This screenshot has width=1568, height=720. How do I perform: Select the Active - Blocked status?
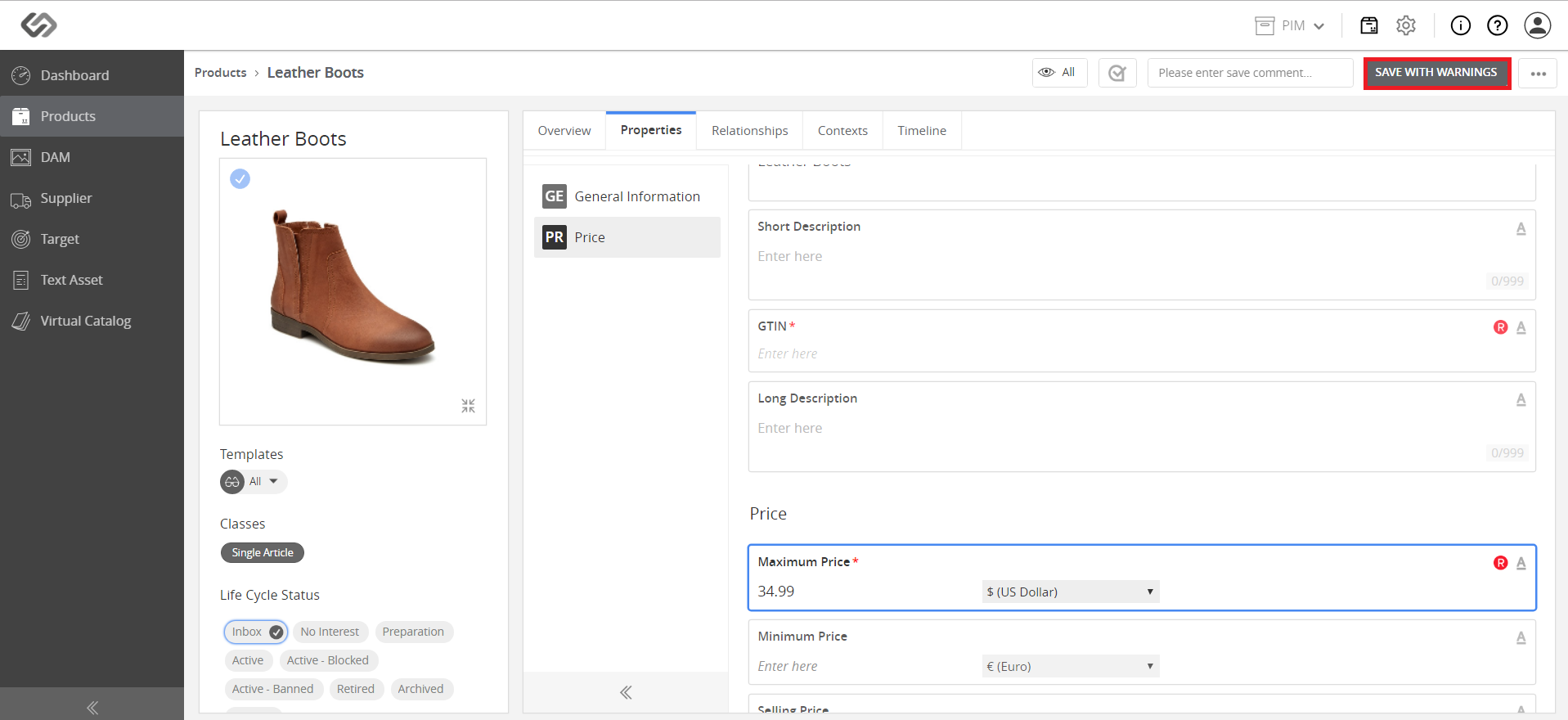[x=328, y=660]
